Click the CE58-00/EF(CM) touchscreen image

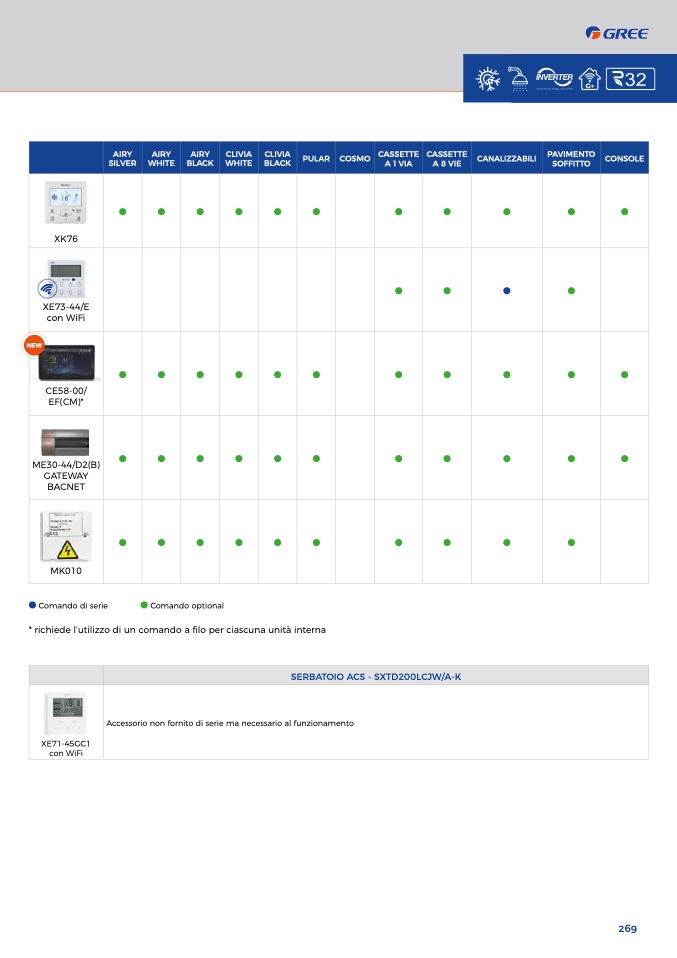click(67, 363)
